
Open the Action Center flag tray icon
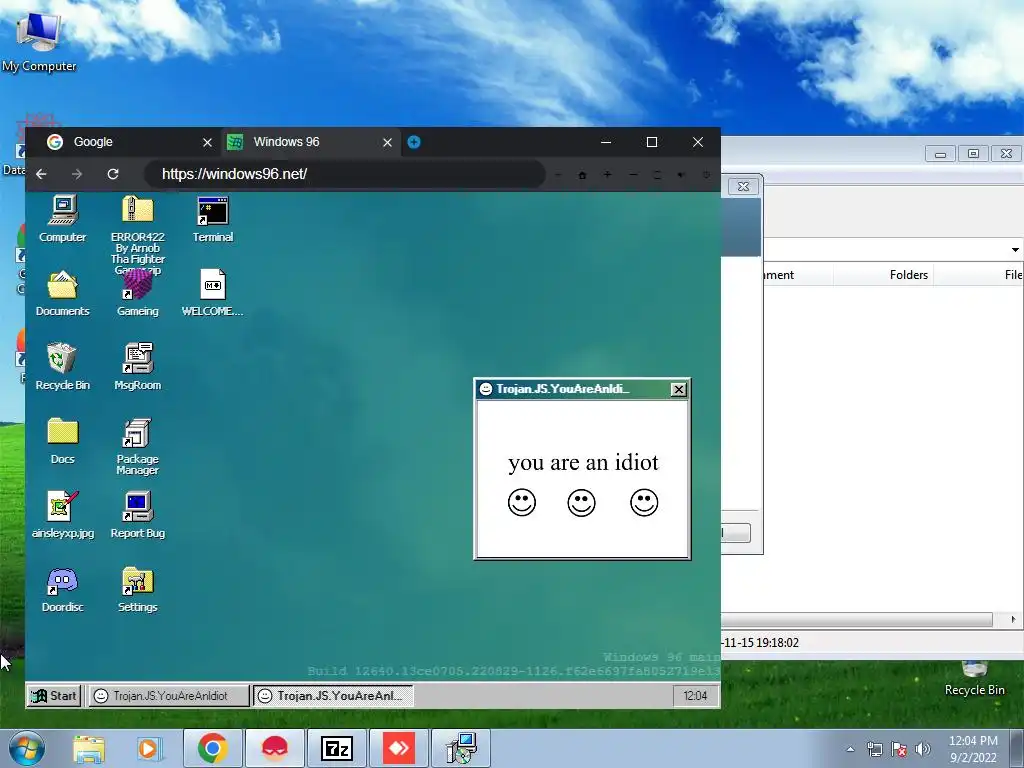899,749
